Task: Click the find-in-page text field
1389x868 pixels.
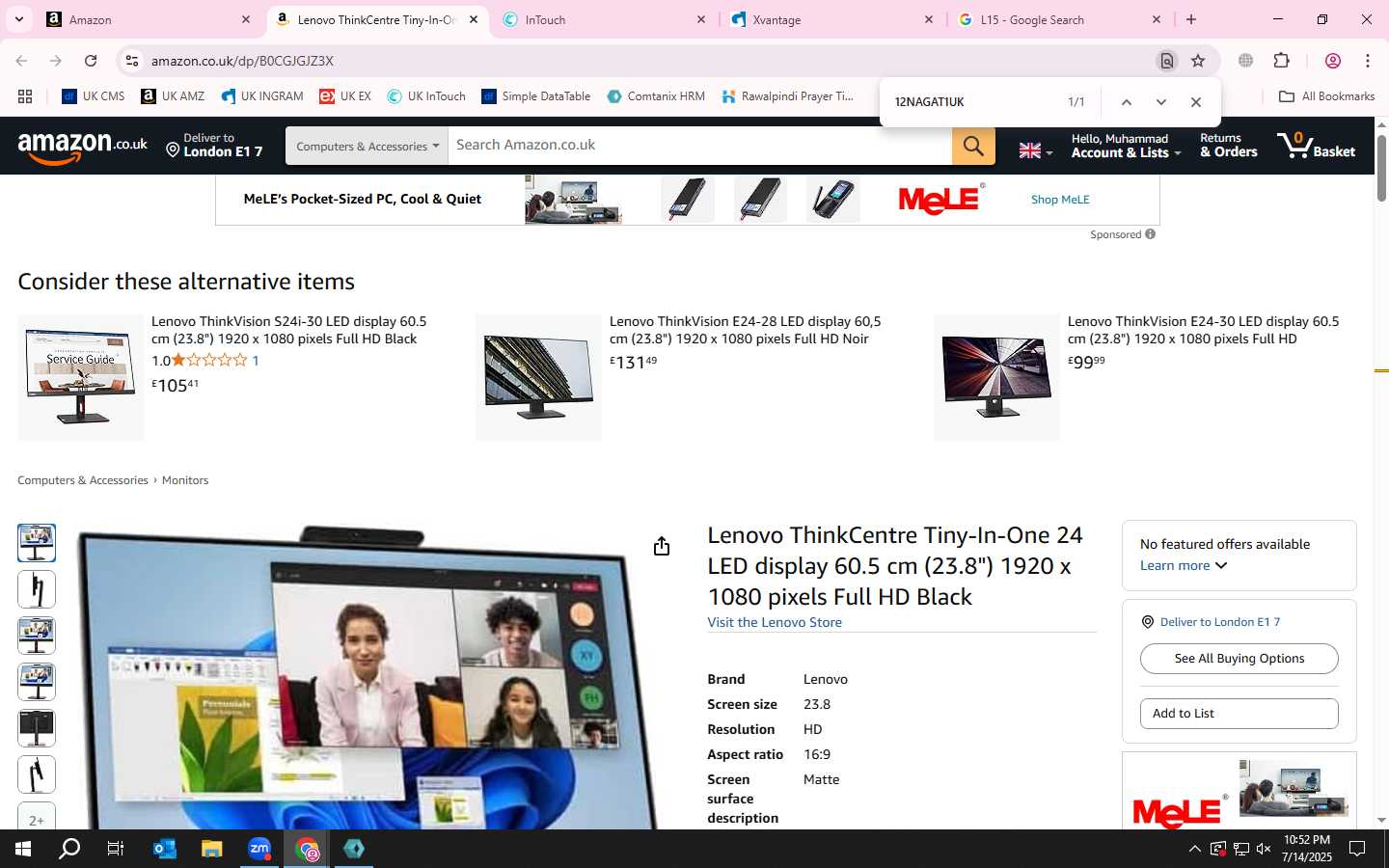Action: coord(974,102)
